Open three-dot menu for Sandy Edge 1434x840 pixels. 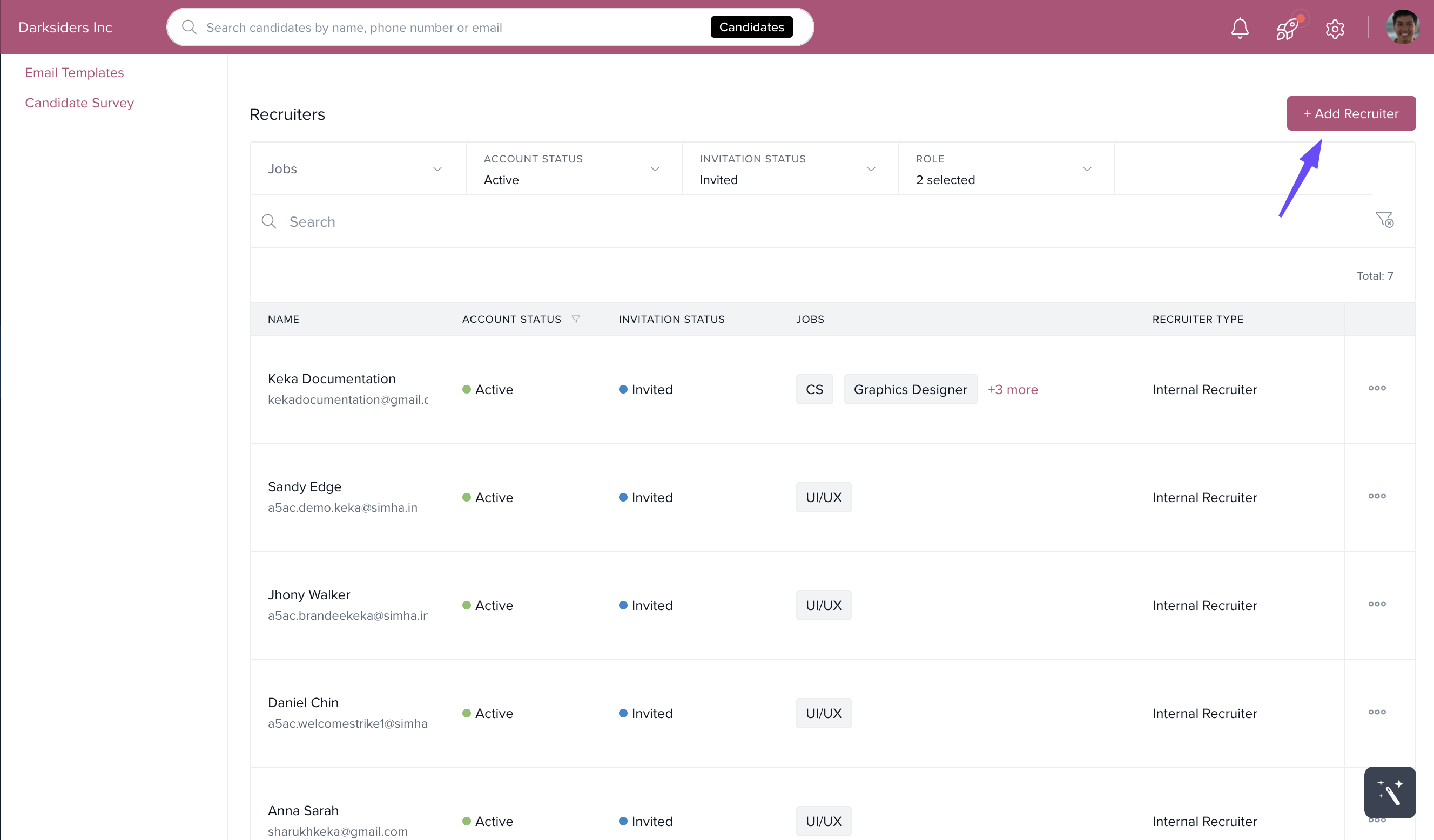pyautogui.click(x=1377, y=497)
